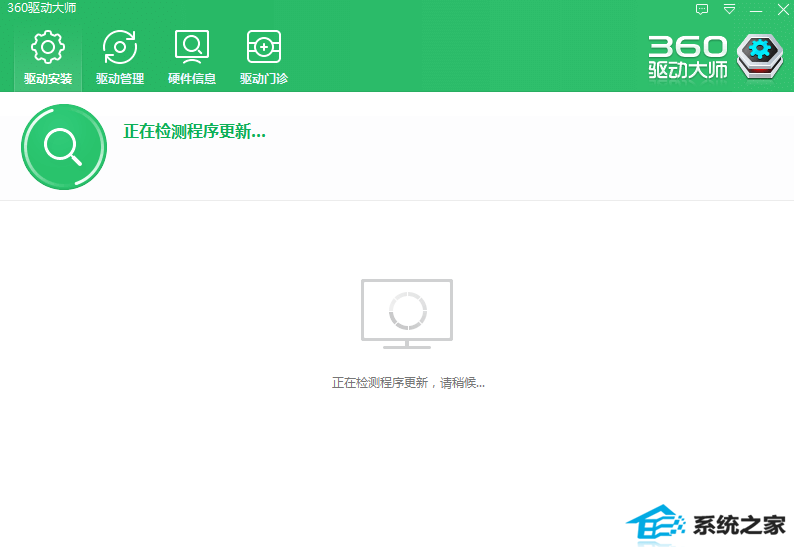The image size is (794, 552).
Task: Click the green heading 正在检测程序更新...
Action: pos(194,131)
